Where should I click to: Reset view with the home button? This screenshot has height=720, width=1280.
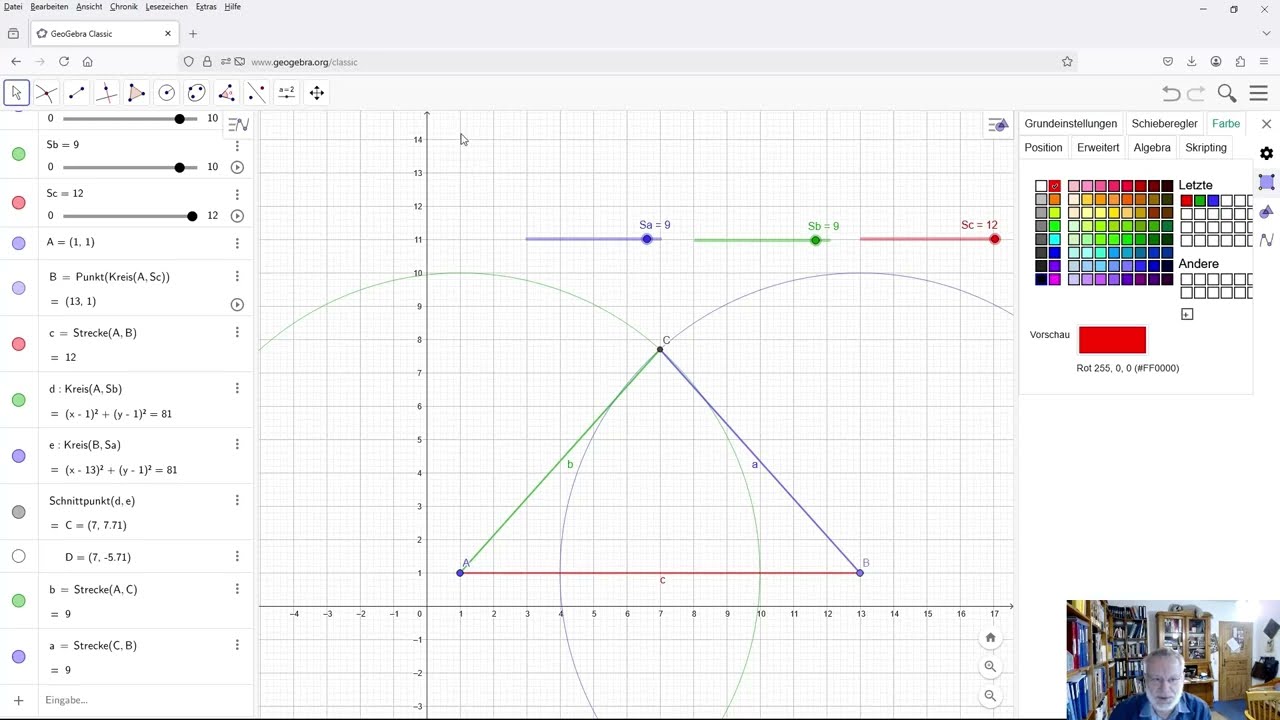pyautogui.click(x=990, y=638)
